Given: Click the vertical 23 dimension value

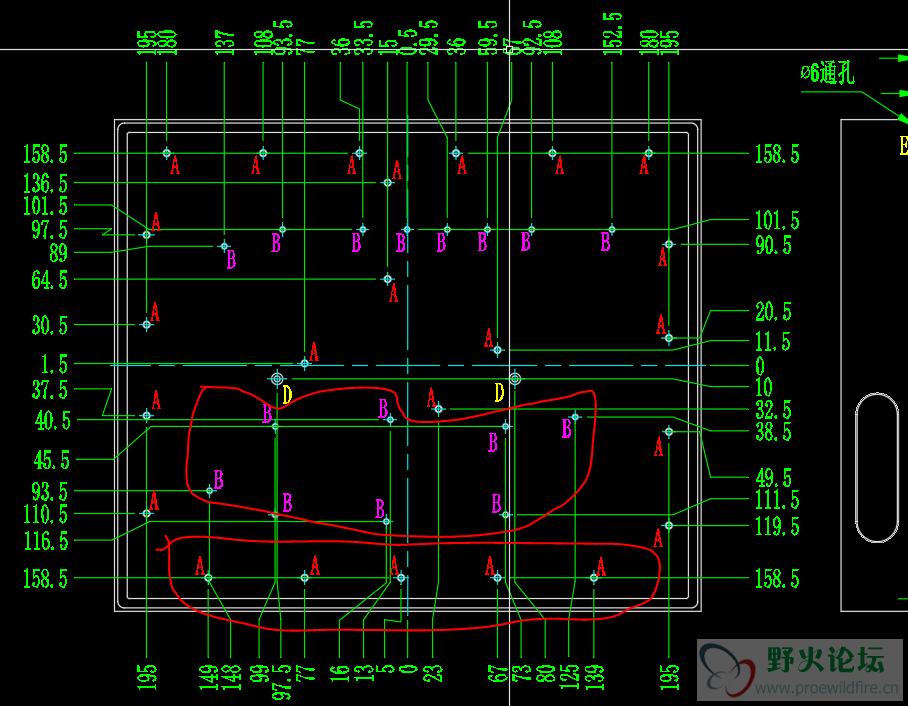Looking at the screenshot, I should [x=433, y=673].
